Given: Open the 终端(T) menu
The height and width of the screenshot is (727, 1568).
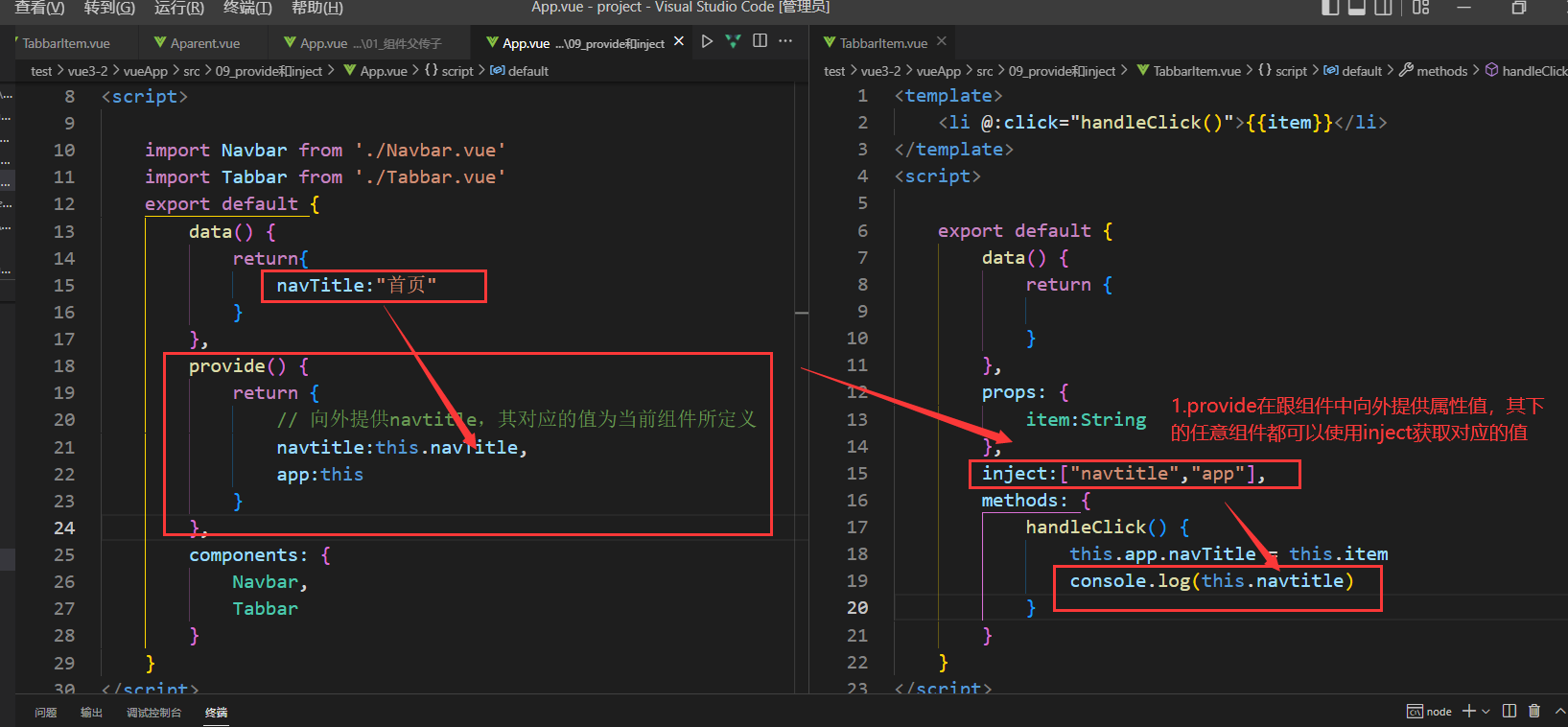Looking at the screenshot, I should (x=247, y=8).
